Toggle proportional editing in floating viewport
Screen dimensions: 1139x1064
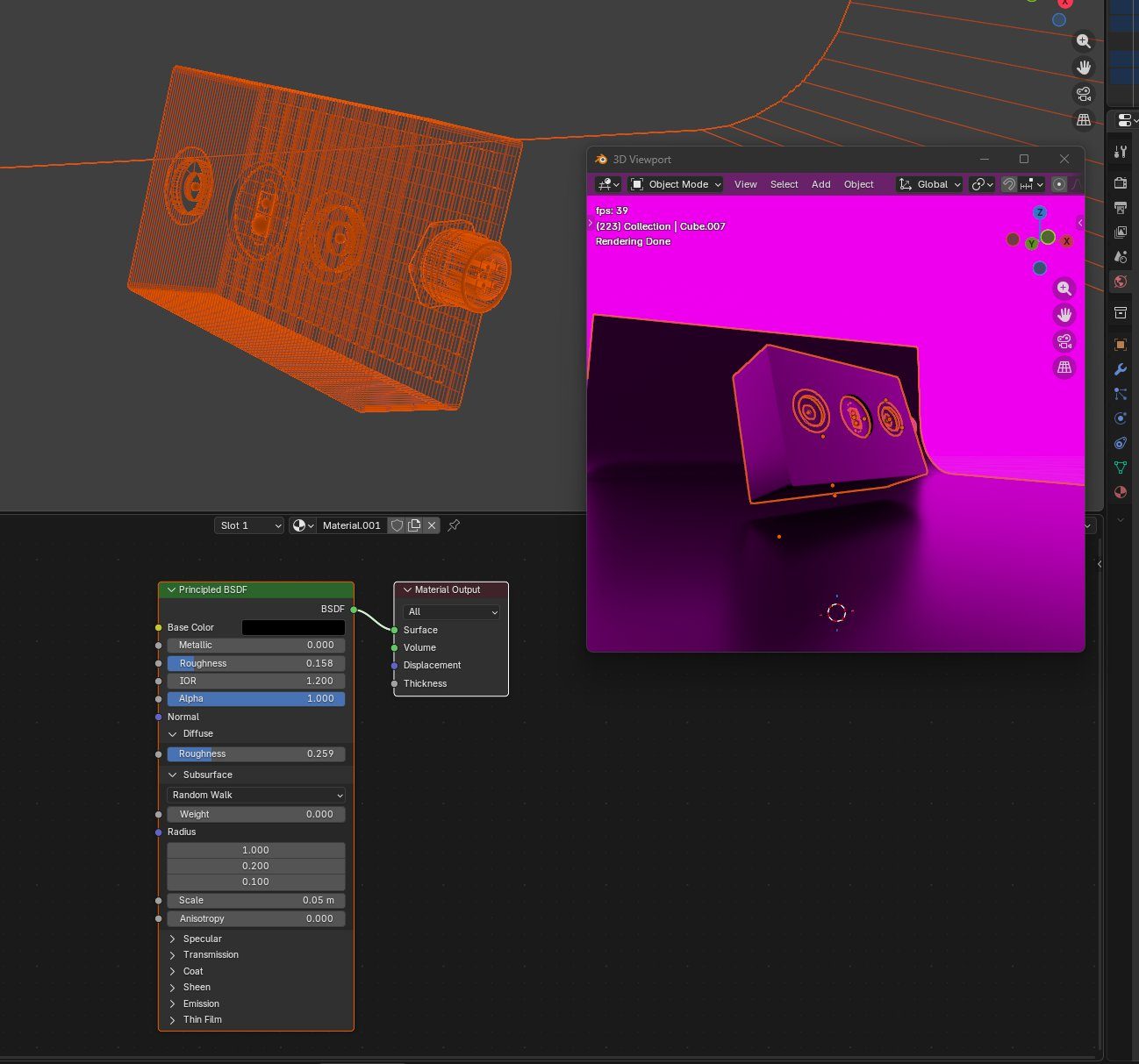pyautogui.click(x=1059, y=184)
